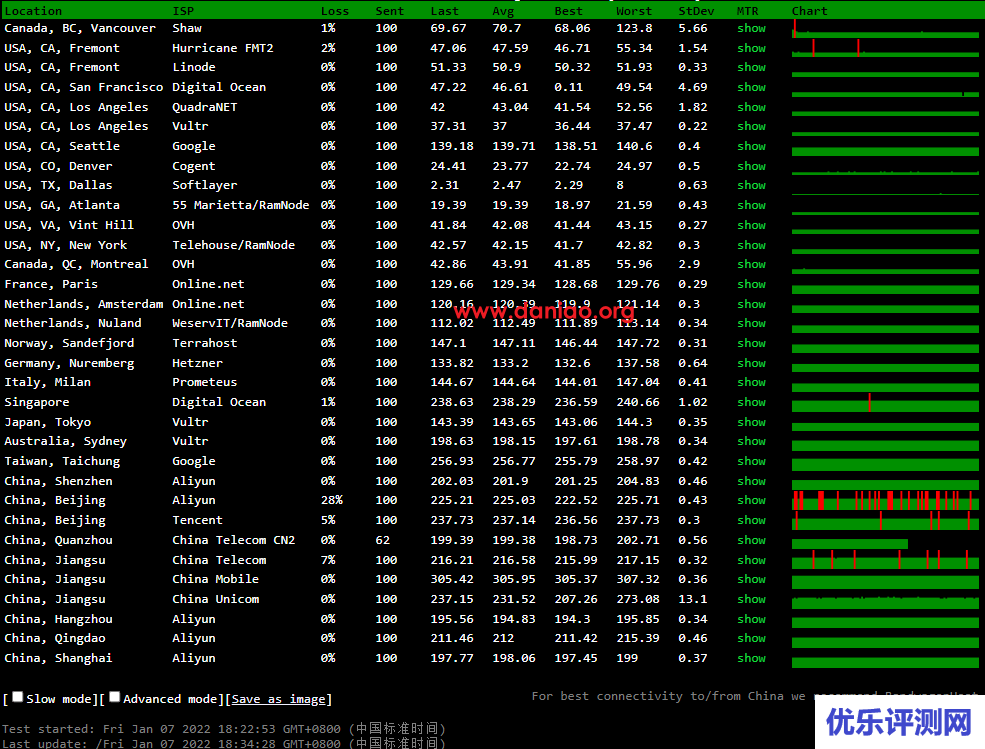Show MTR for Nuremberg Hetzner row
The width and height of the screenshot is (985, 749).
pos(751,363)
